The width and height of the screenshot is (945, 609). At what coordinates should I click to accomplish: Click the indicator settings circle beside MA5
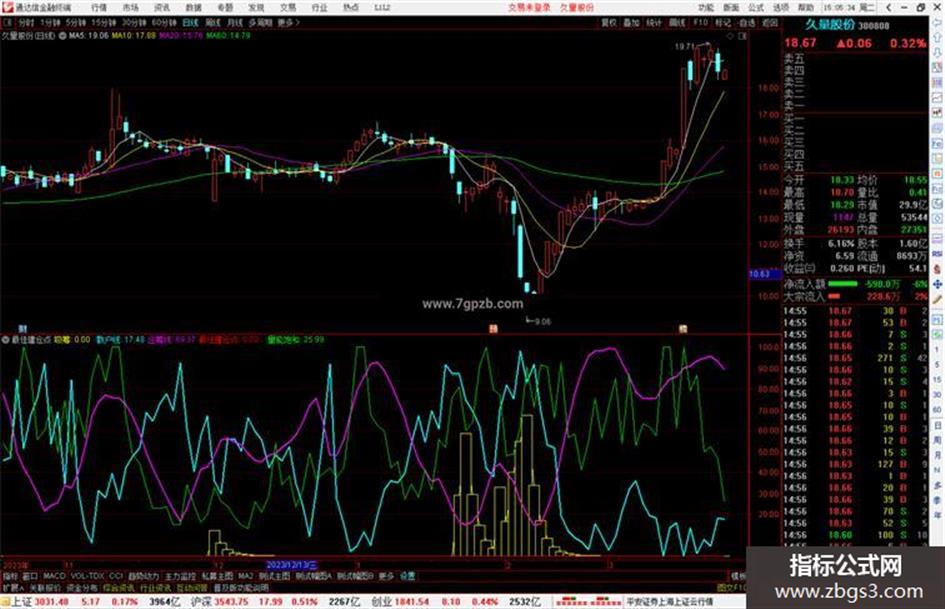tap(62, 36)
